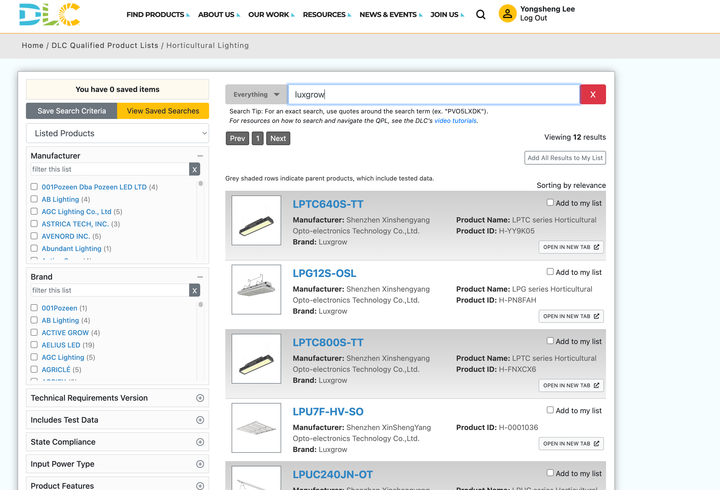Check Add to my list for LPTC800S-TT
Image resolution: width=720 pixels, height=490 pixels.
tap(550, 341)
